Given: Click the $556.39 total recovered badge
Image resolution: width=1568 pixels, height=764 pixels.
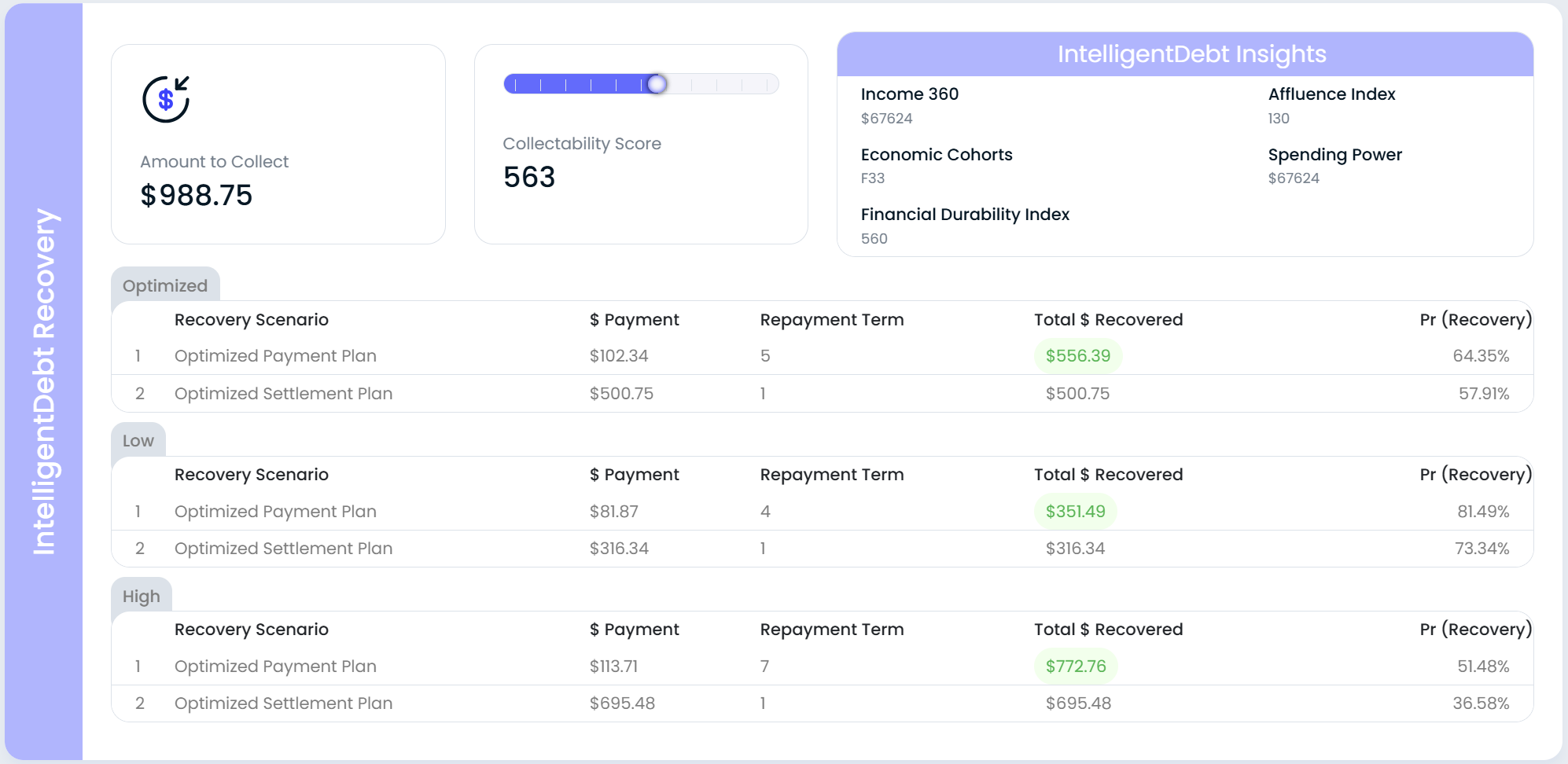Looking at the screenshot, I should pyautogui.click(x=1077, y=356).
